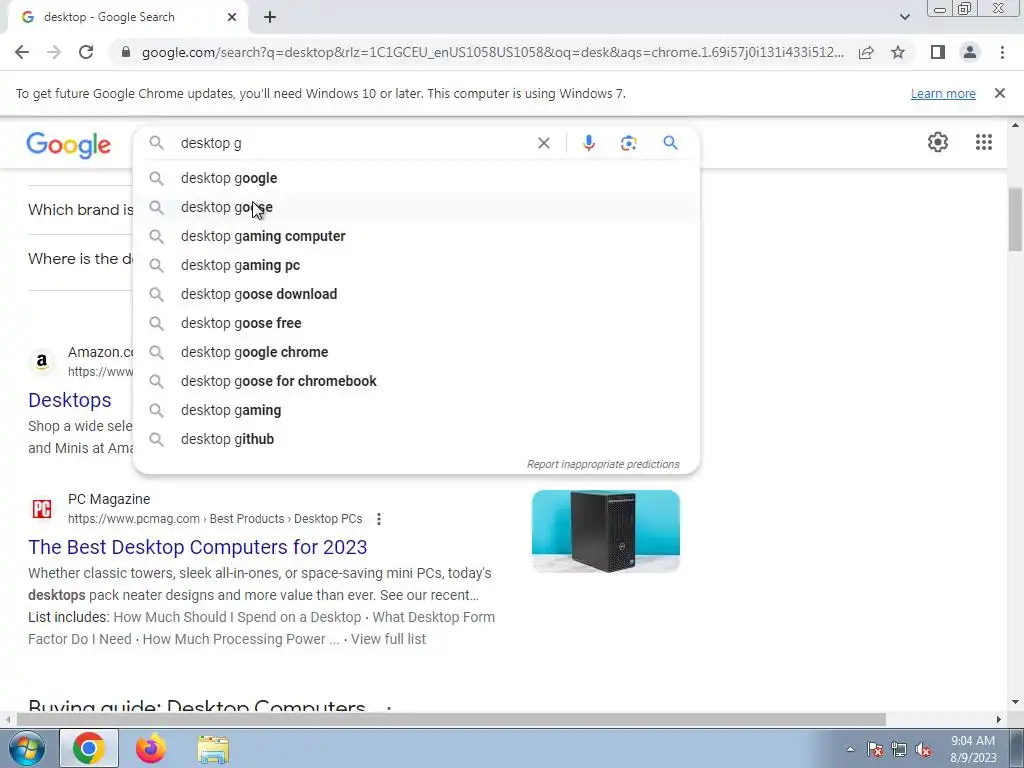Click the address bar URL
Viewport: 1024px width, 768px height.
point(492,52)
